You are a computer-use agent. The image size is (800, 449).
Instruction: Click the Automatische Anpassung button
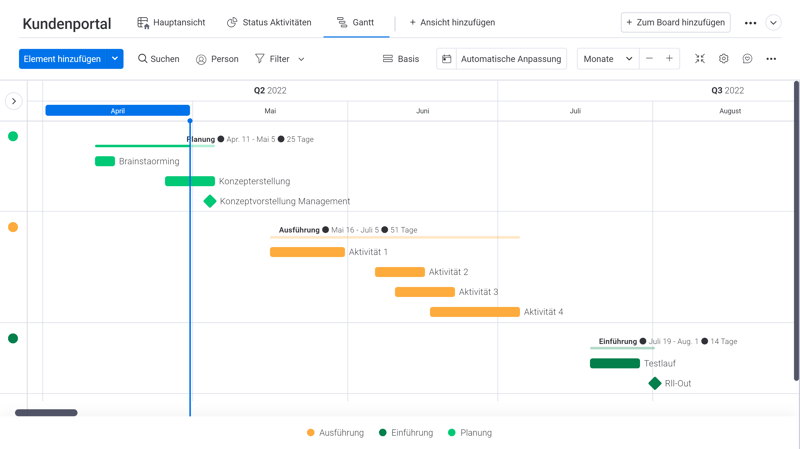click(502, 59)
